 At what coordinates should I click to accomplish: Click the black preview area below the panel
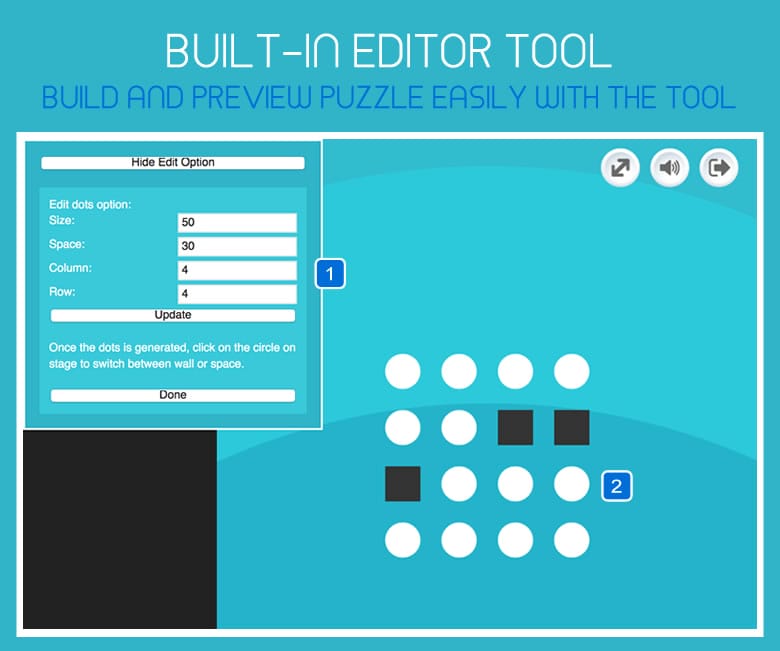click(x=120, y=529)
